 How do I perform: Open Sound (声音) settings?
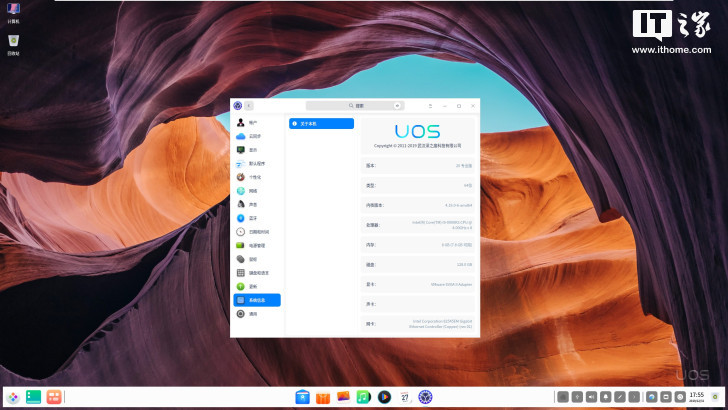coord(257,204)
